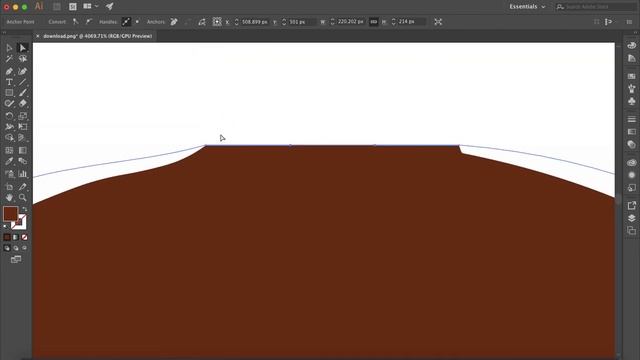The height and width of the screenshot is (360, 640).
Task: Connect selected end points
Action: (187, 22)
